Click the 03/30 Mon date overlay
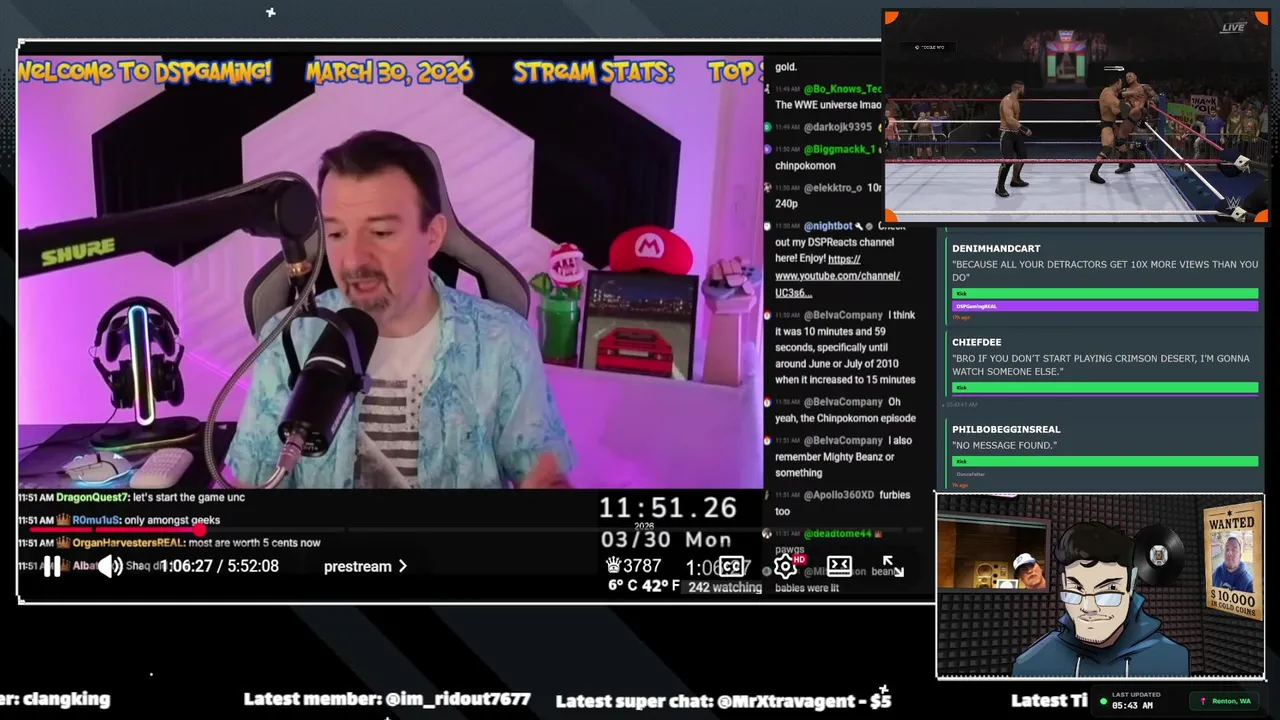1280x720 pixels. click(666, 540)
